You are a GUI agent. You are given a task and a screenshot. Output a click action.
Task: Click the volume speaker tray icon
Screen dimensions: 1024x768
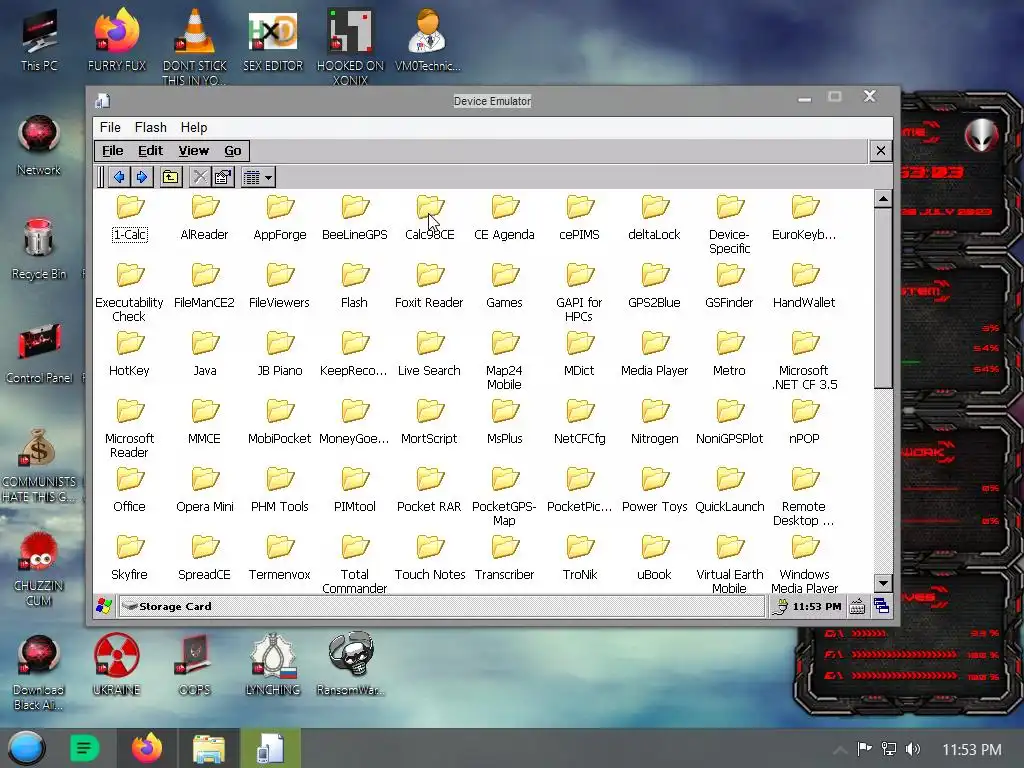point(913,749)
